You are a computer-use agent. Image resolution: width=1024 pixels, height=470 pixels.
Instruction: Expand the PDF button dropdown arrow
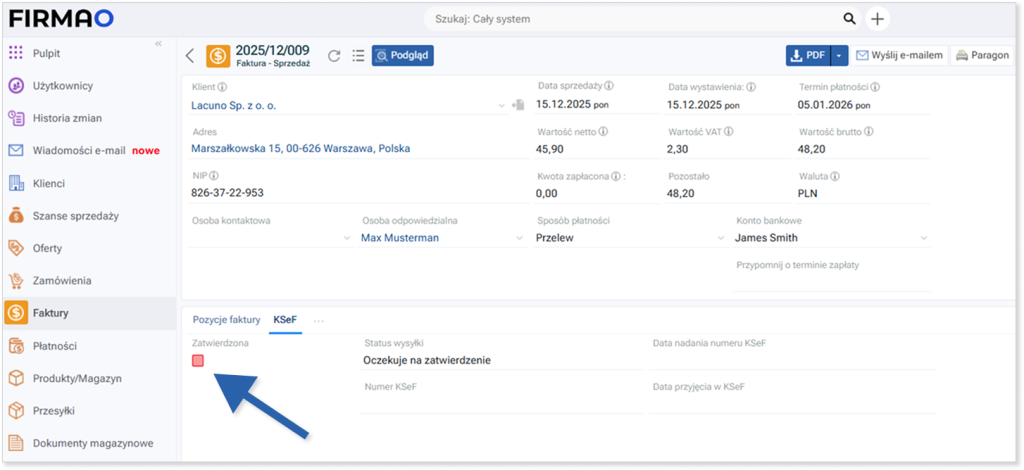(x=840, y=56)
